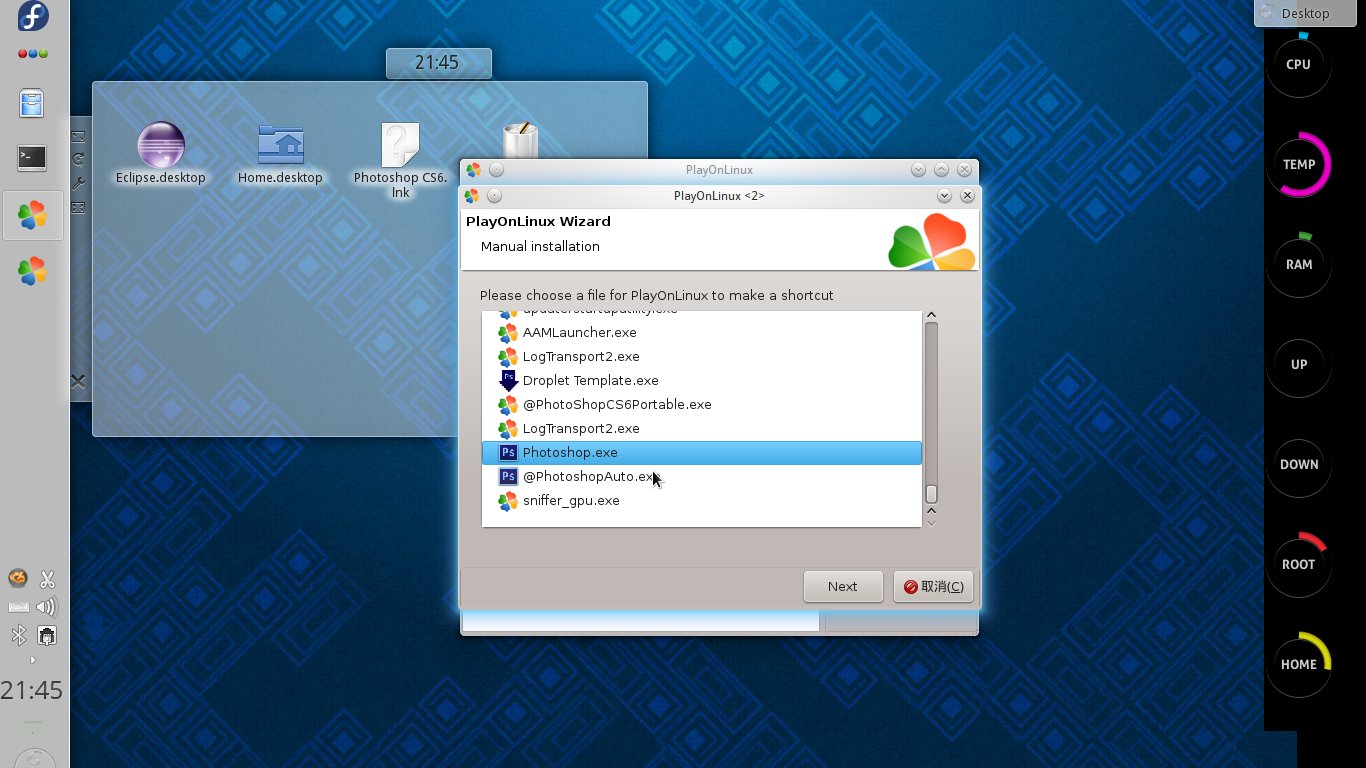Click the lower unhighlighted PlayOnLinux panel entry
1366x768 pixels.
tap(32, 270)
